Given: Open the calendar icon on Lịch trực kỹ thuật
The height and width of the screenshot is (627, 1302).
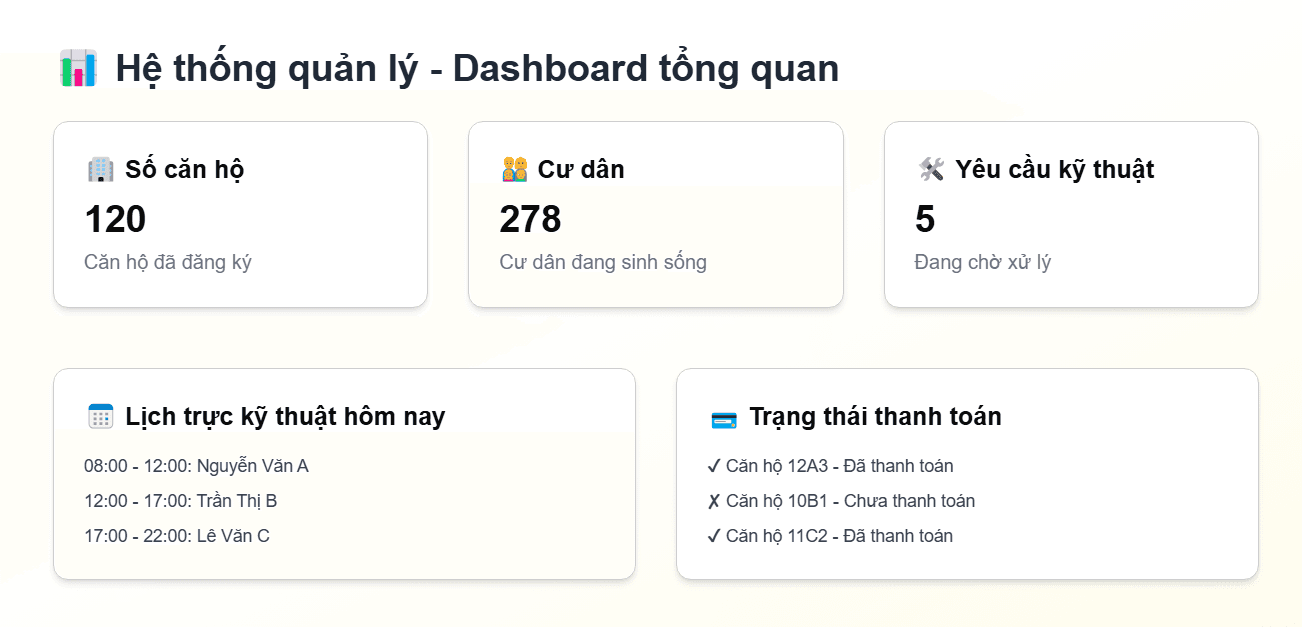Looking at the screenshot, I should 100,416.
